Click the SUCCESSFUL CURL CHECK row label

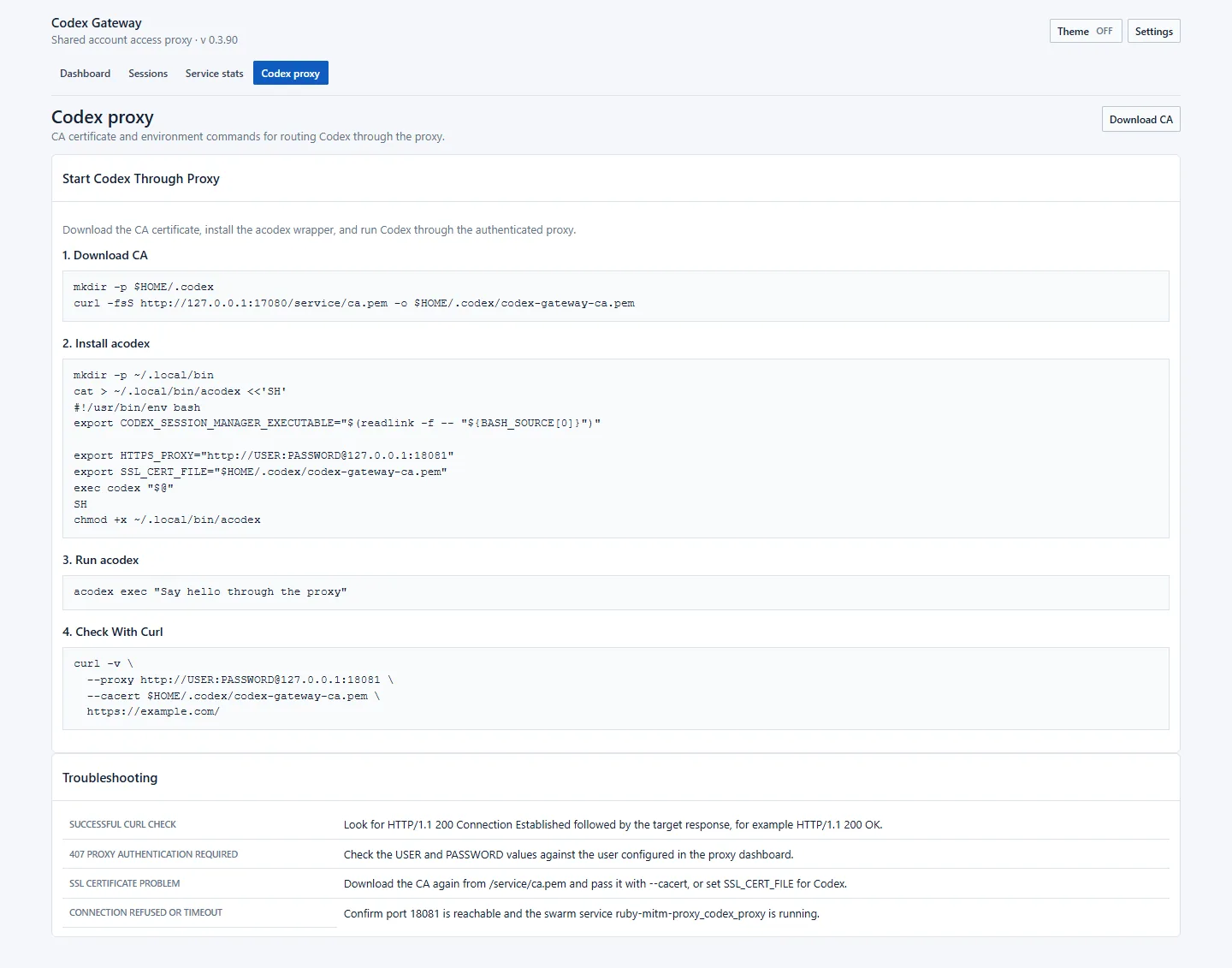(x=122, y=824)
